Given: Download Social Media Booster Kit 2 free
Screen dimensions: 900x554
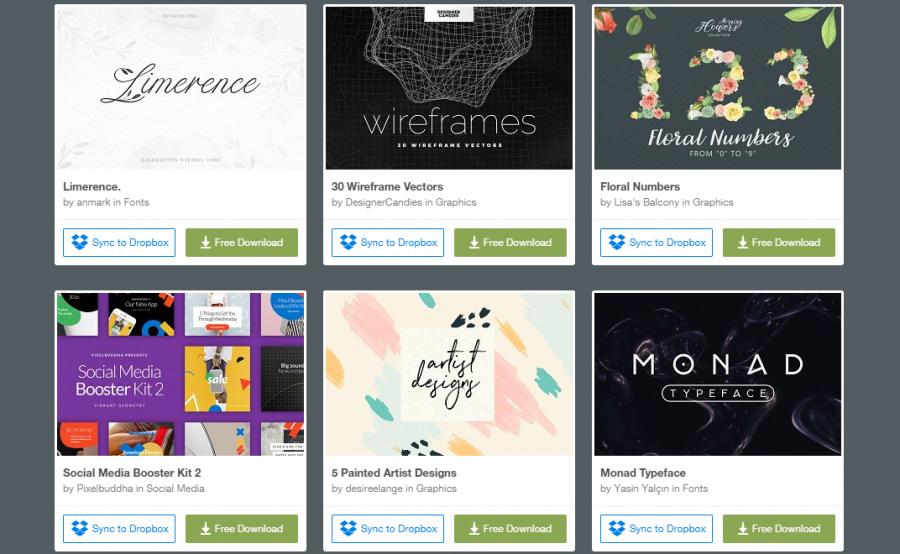Looking at the screenshot, I should click(242, 528).
